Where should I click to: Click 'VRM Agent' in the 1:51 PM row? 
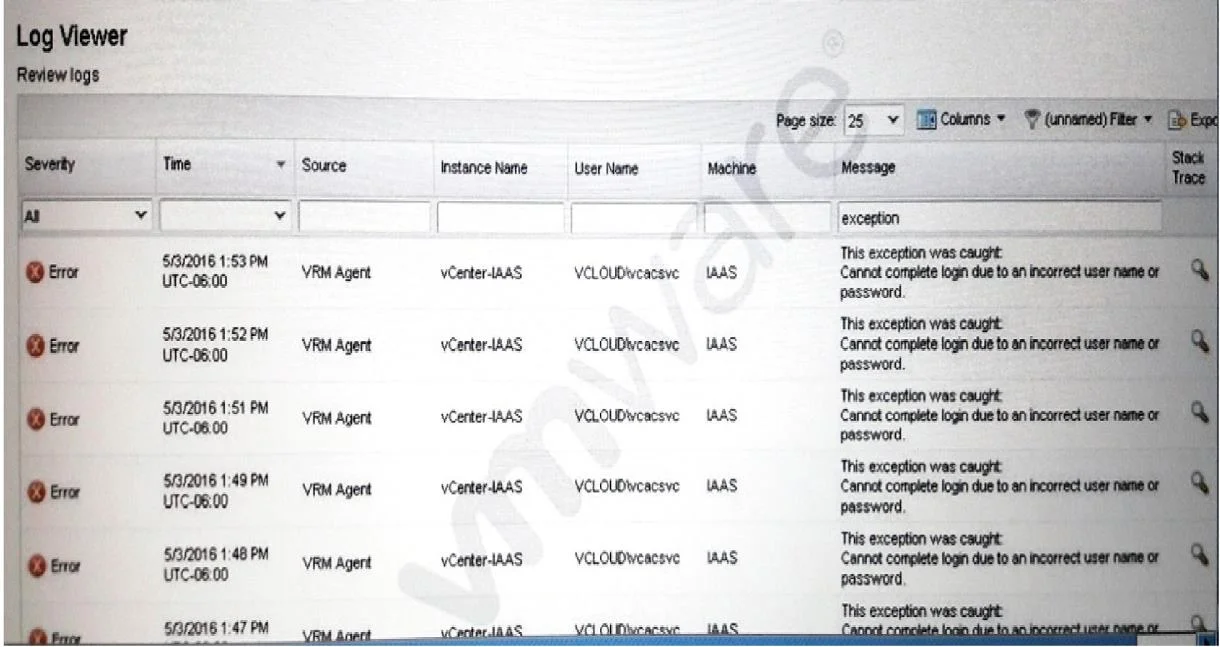pyautogui.click(x=337, y=417)
